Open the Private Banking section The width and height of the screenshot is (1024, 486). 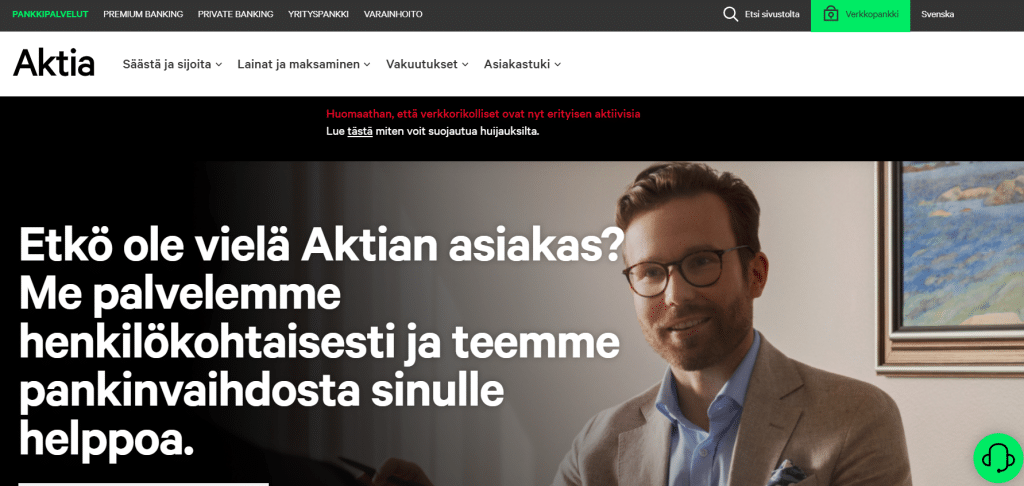pos(236,14)
